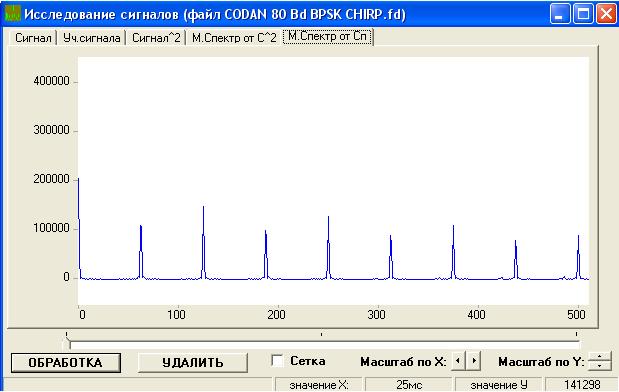Open the М.Спектр от С^2 tab
Screen dimensions: 619x392
pyautogui.click(x=234, y=38)
